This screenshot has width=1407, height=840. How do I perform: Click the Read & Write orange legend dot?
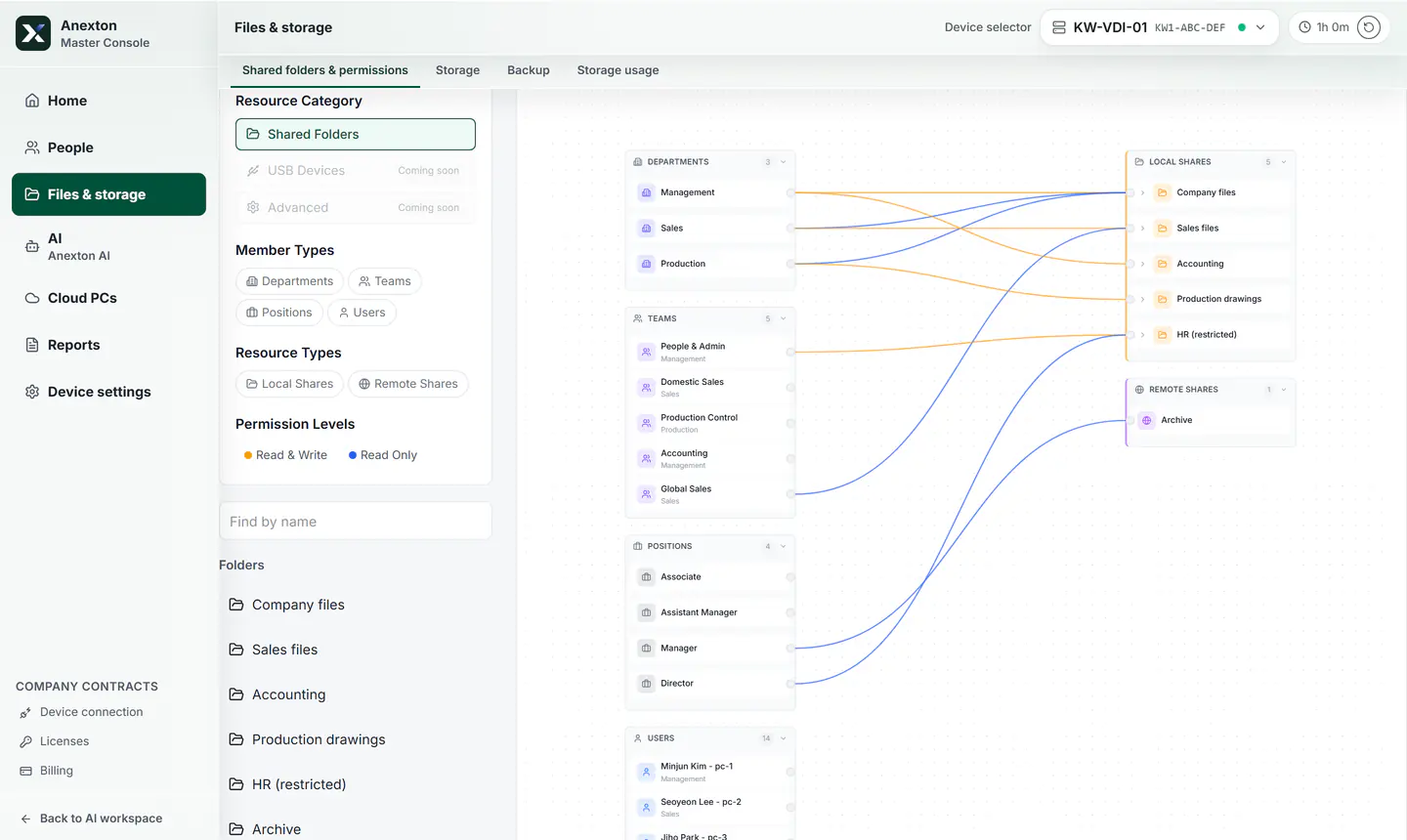(x=248, y=455)
